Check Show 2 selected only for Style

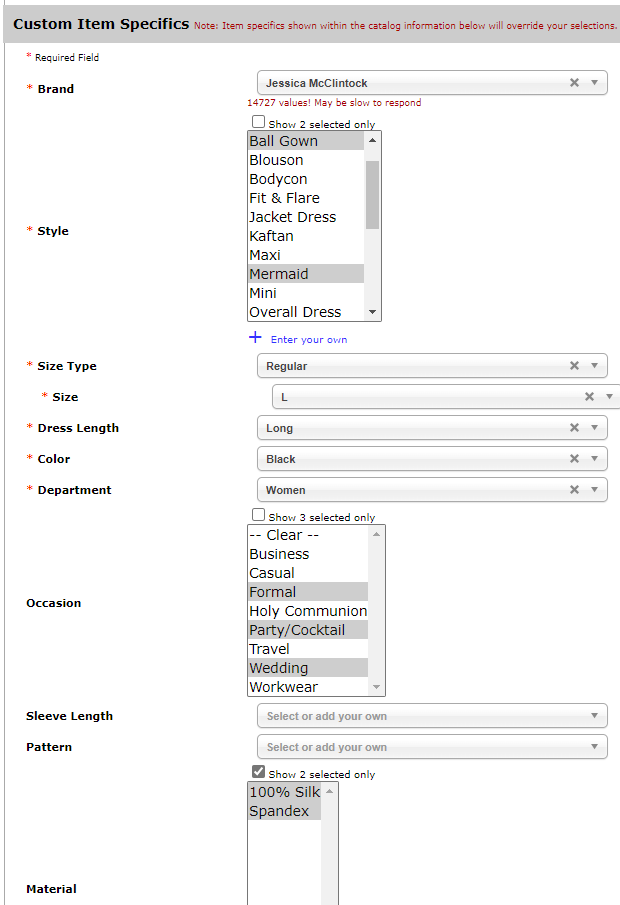[258, 122]
